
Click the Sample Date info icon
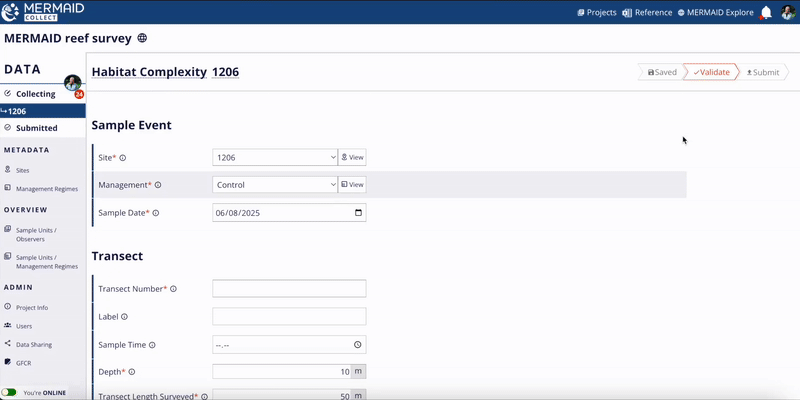pos(156,213)
